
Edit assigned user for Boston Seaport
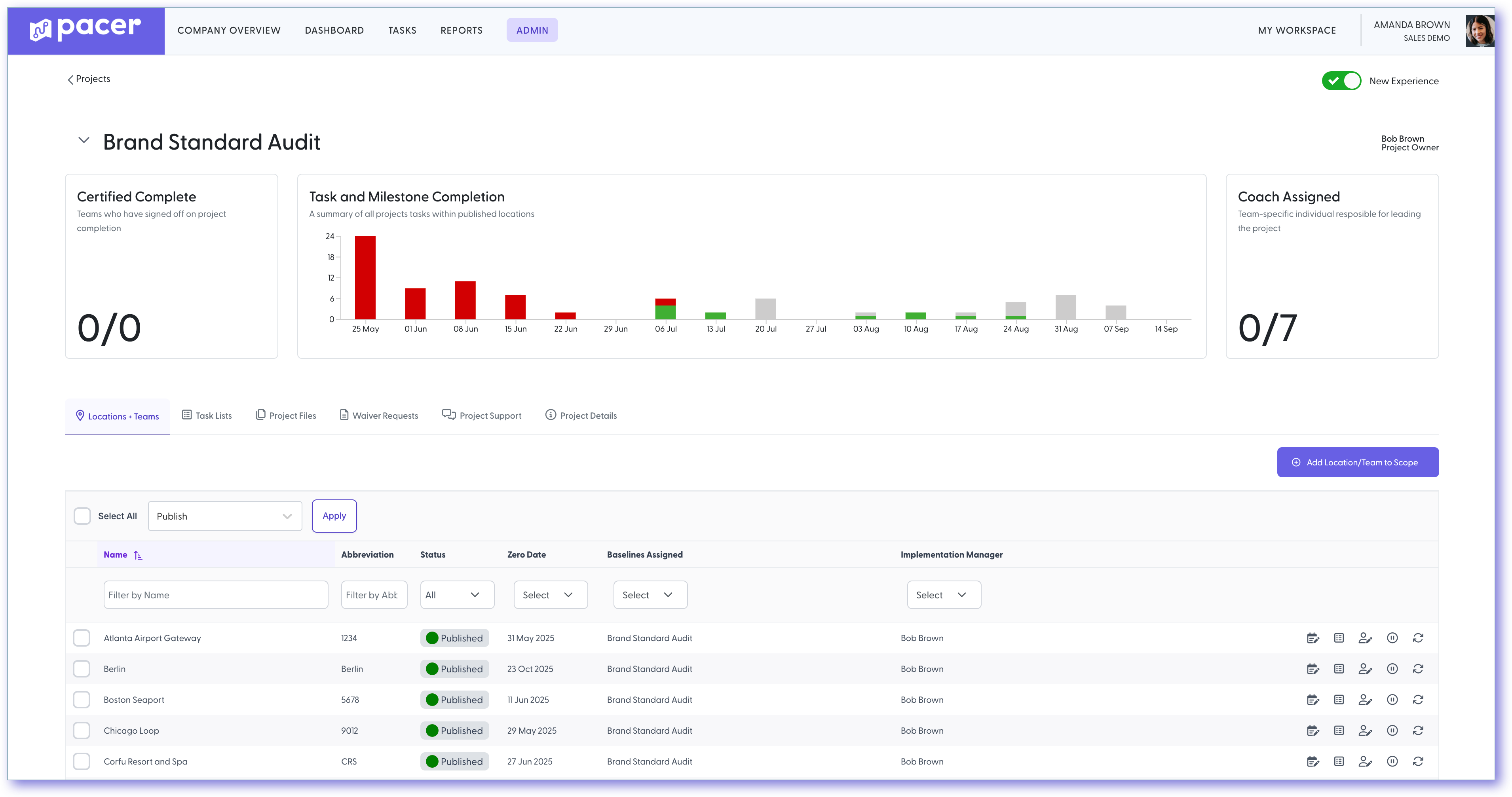tap(1365, 700)
